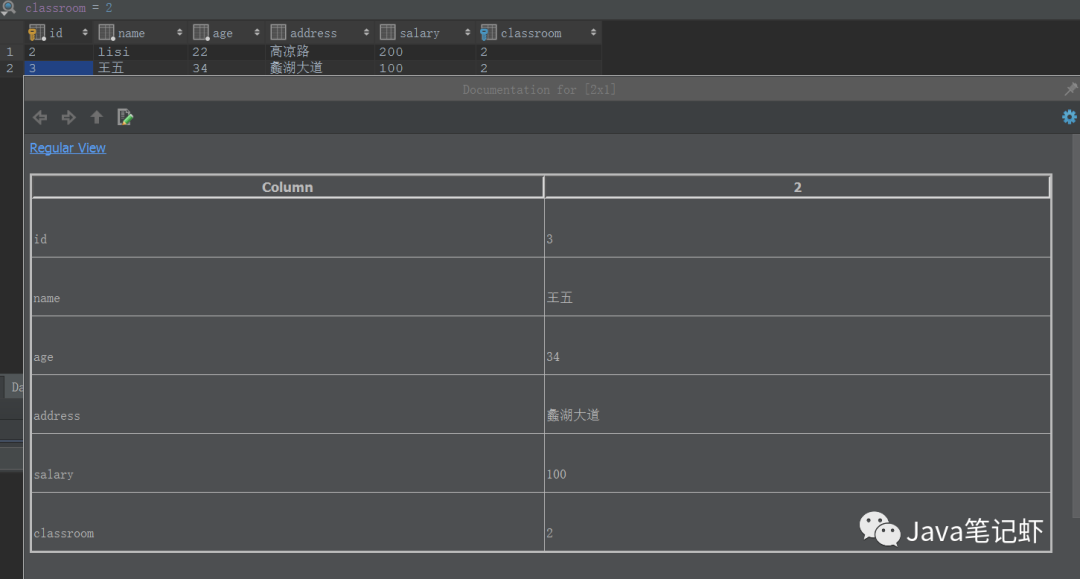The width and height of the screenshot is (1080, 579).
Task: Select the id cell '2' in row 1
Action: 59,52
